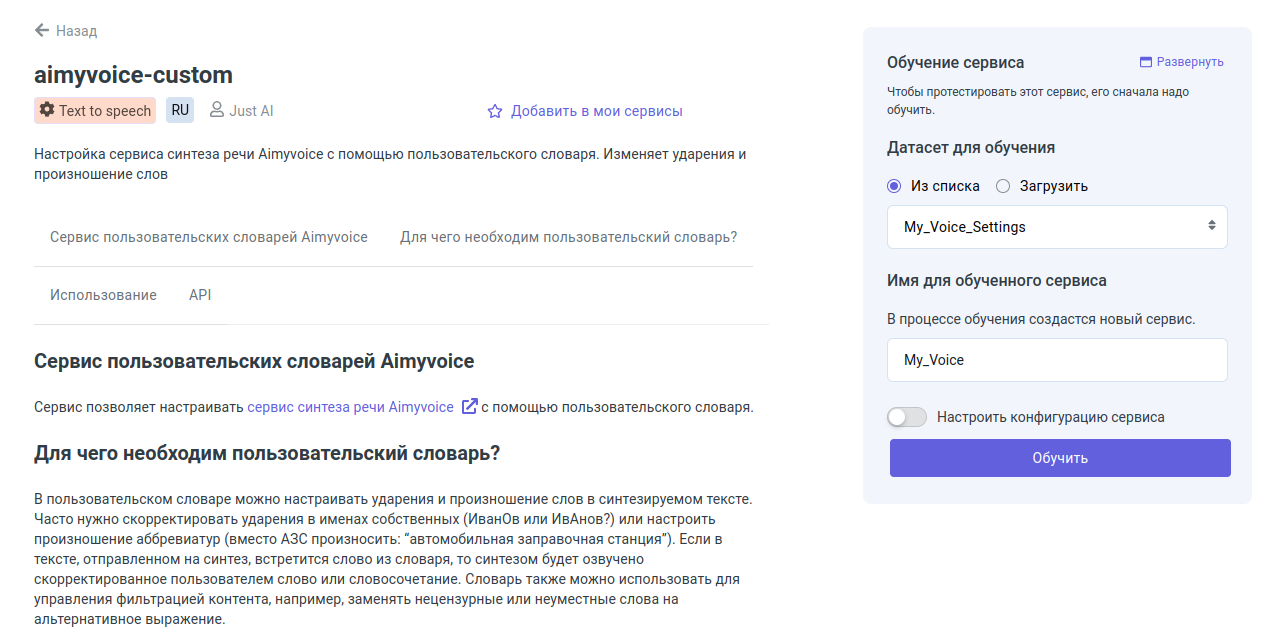Click the star icon to add to favorites
Image resolution: width=1287 pixels, height=644 pixels.
[494, 111]
